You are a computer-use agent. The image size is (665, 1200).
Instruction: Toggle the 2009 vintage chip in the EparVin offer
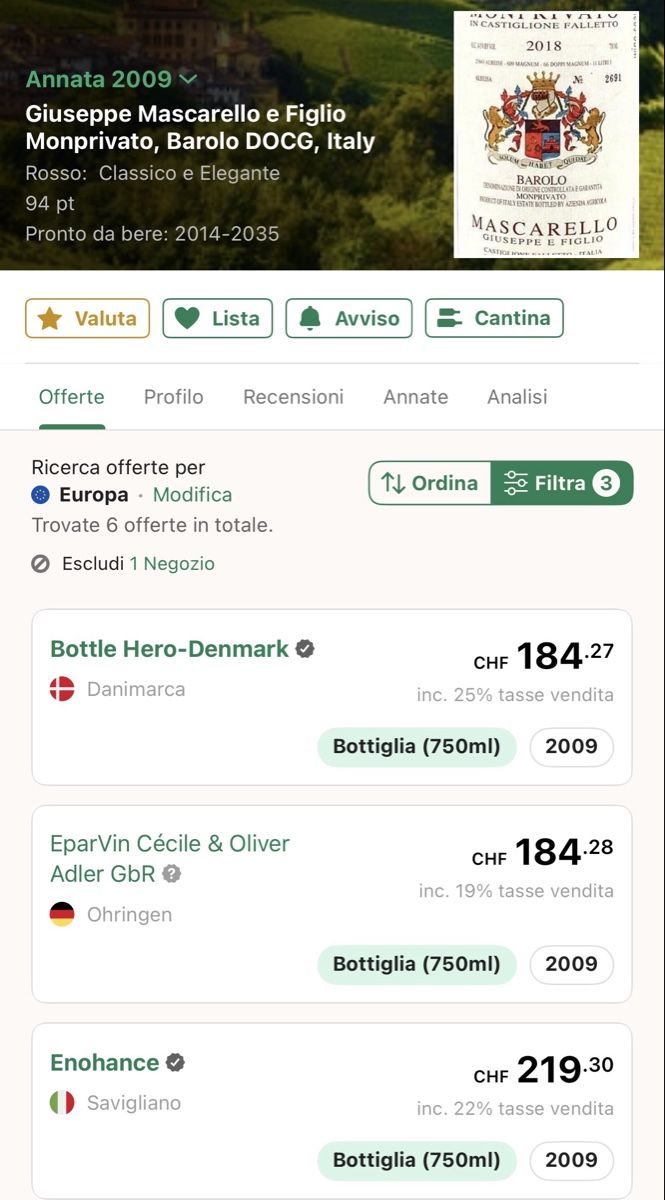(571, 964)
